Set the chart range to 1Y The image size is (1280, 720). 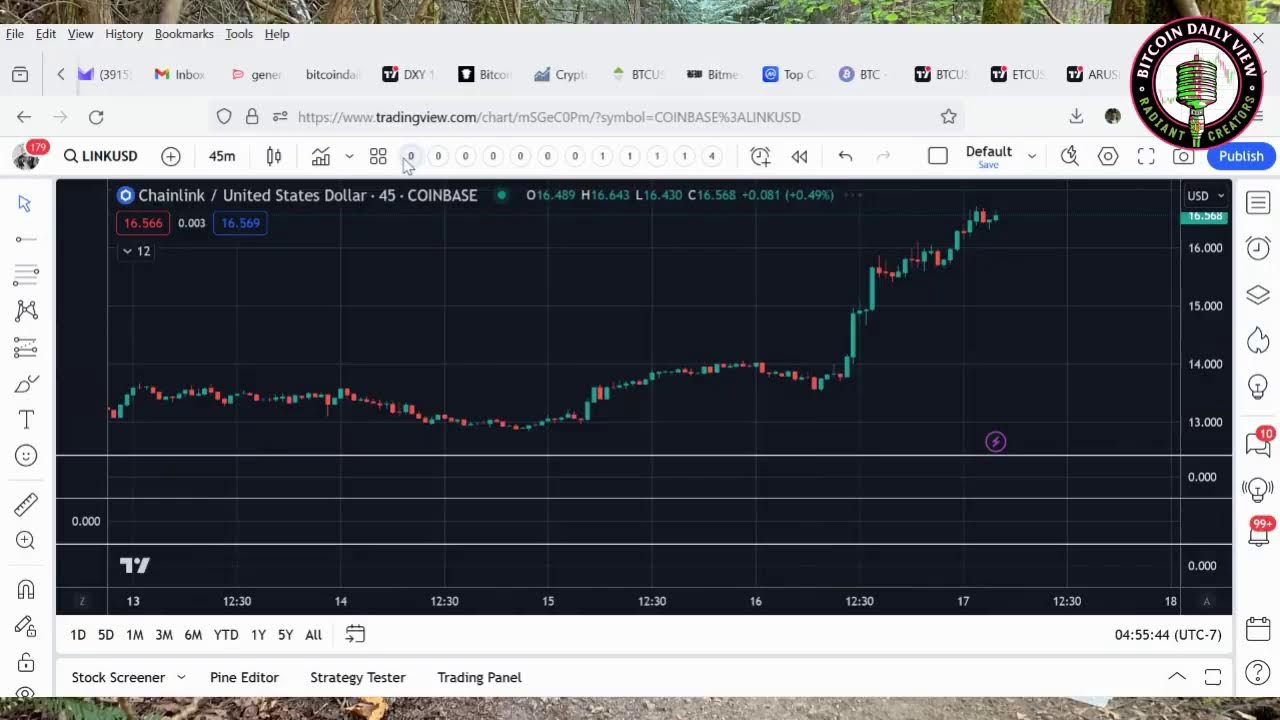click(x=258, y=635)
